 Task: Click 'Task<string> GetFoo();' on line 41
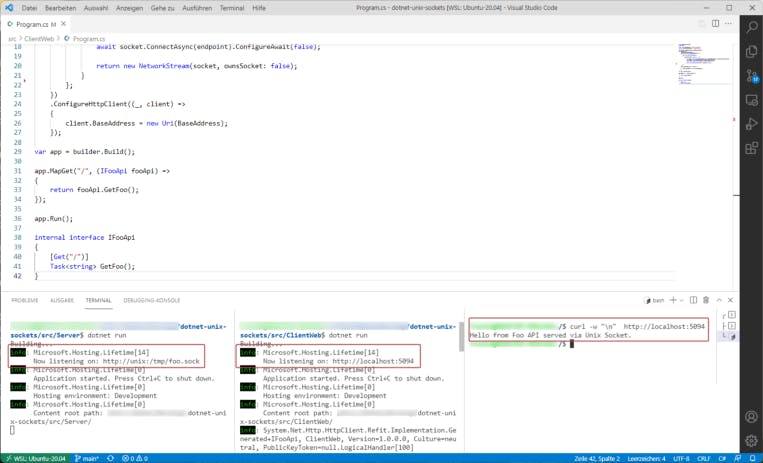pos(92,266)
